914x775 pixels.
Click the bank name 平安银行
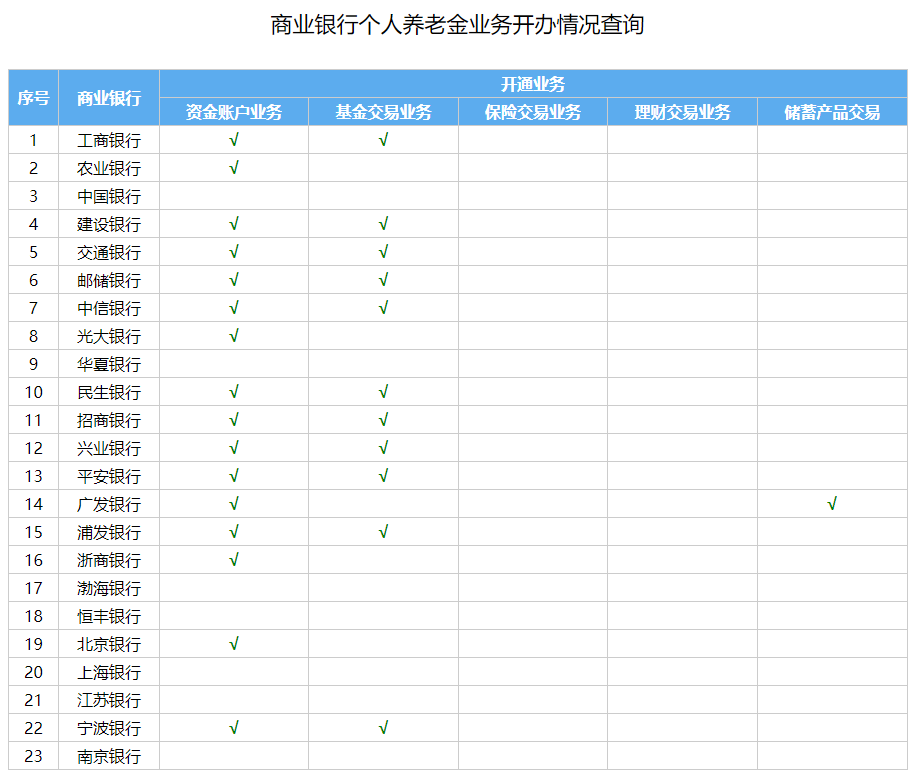(x=109, y=476)
